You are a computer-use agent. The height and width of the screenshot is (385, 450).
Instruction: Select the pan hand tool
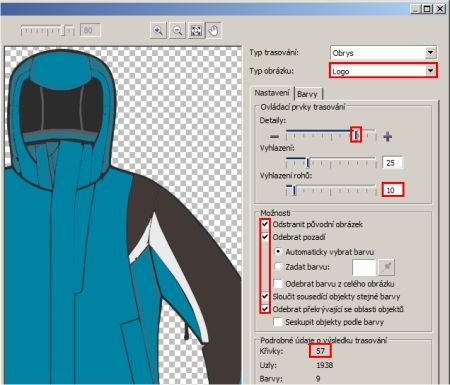coord(214,31)
